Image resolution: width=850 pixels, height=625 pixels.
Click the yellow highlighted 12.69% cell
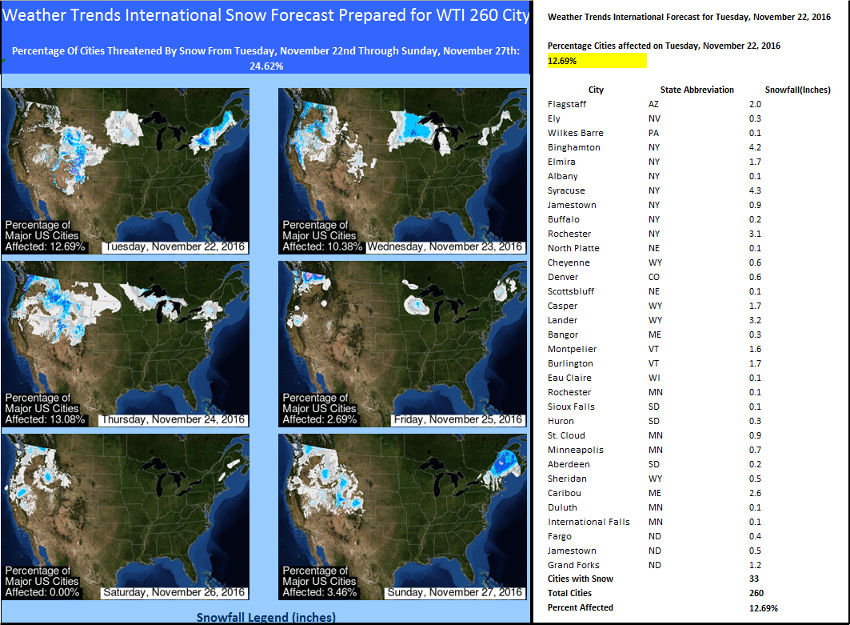coord(597,61)
